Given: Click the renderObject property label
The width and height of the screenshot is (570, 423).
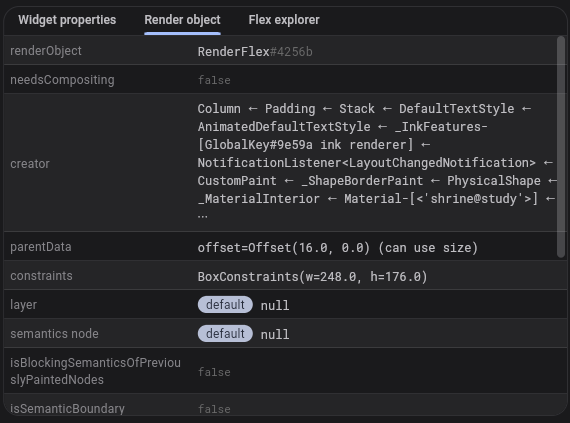Looking at the screenshot, I should click(x=46, y=51).
